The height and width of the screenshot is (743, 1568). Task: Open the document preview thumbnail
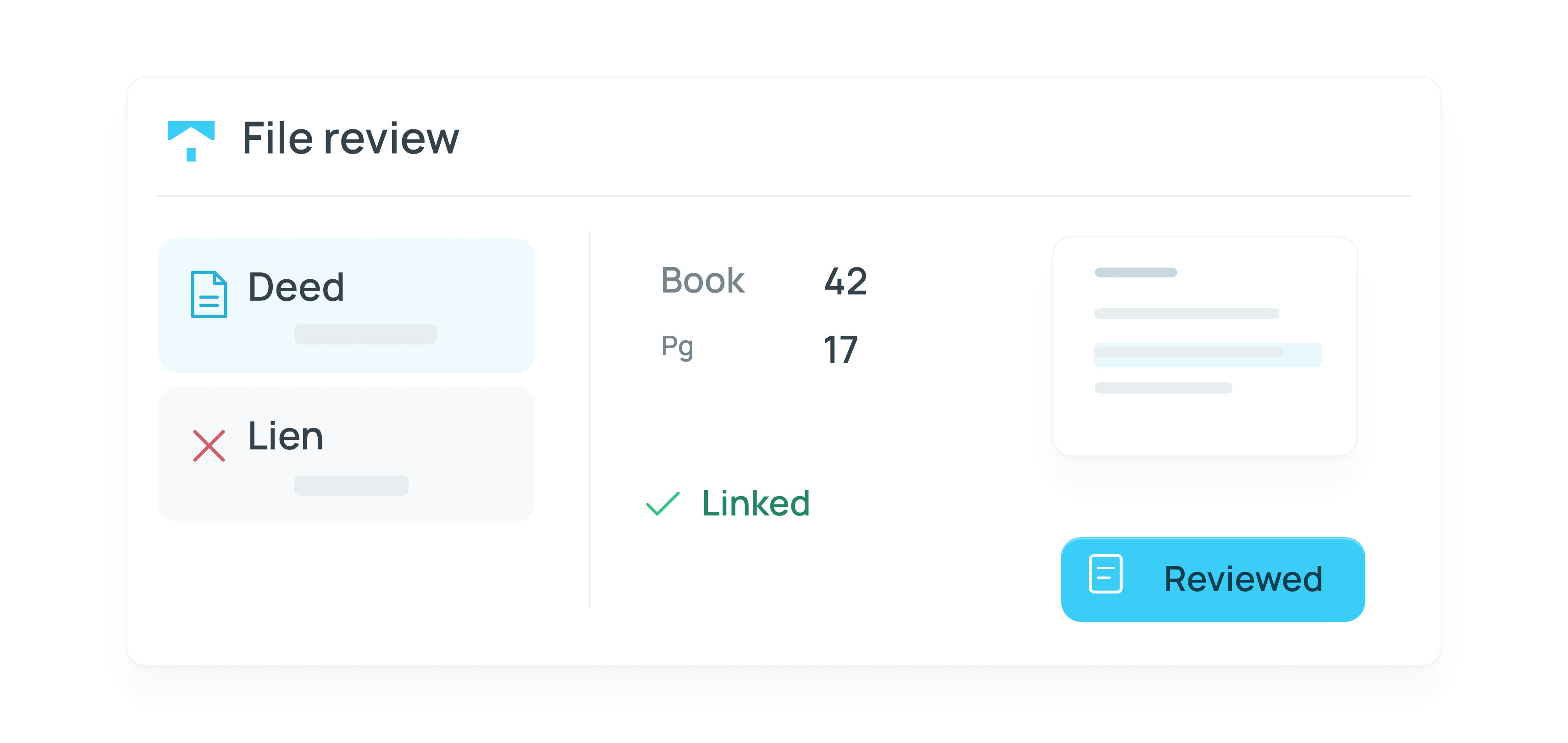[x=1204, y=346]
